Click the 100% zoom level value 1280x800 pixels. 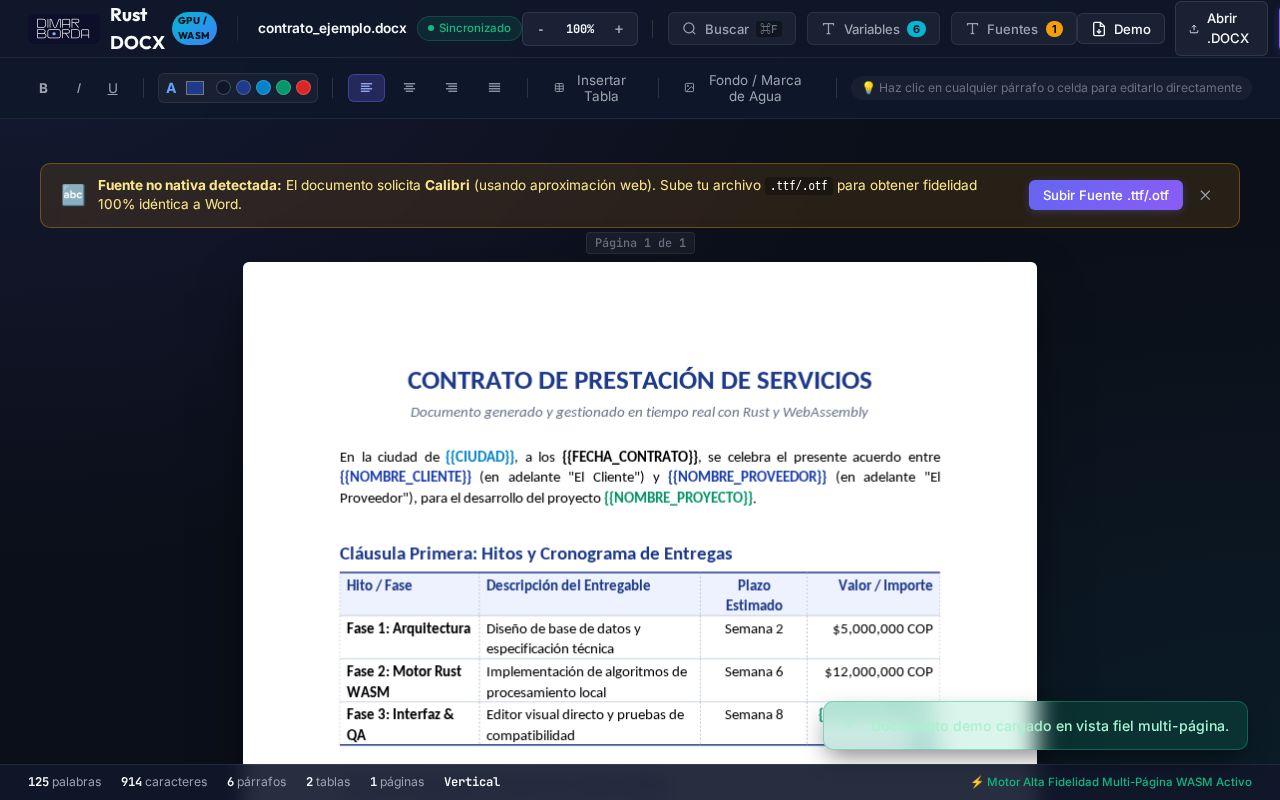(580, 29)
